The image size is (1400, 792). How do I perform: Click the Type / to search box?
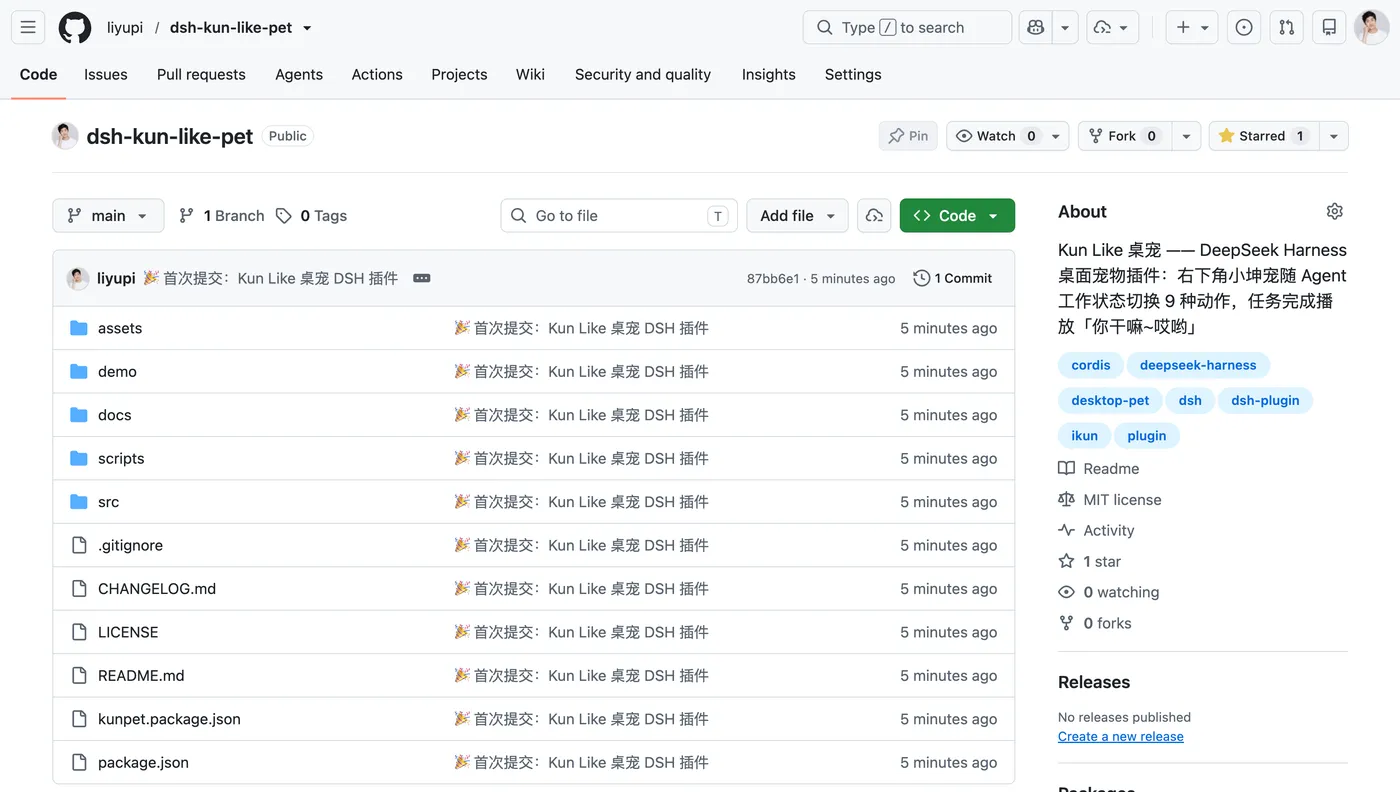click(x=907, y=28)
